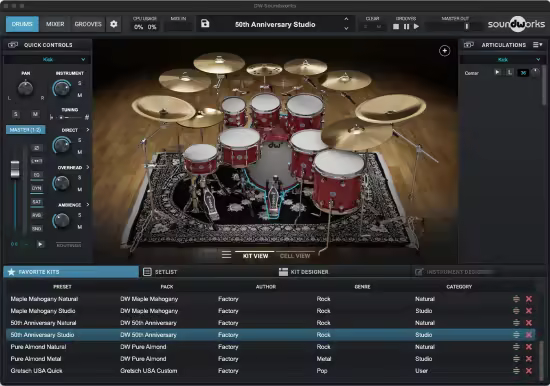Toggle the RVB module on master strip
This screenshot has width=550, height=386.
pyautogui.click(x=36, y=215)
